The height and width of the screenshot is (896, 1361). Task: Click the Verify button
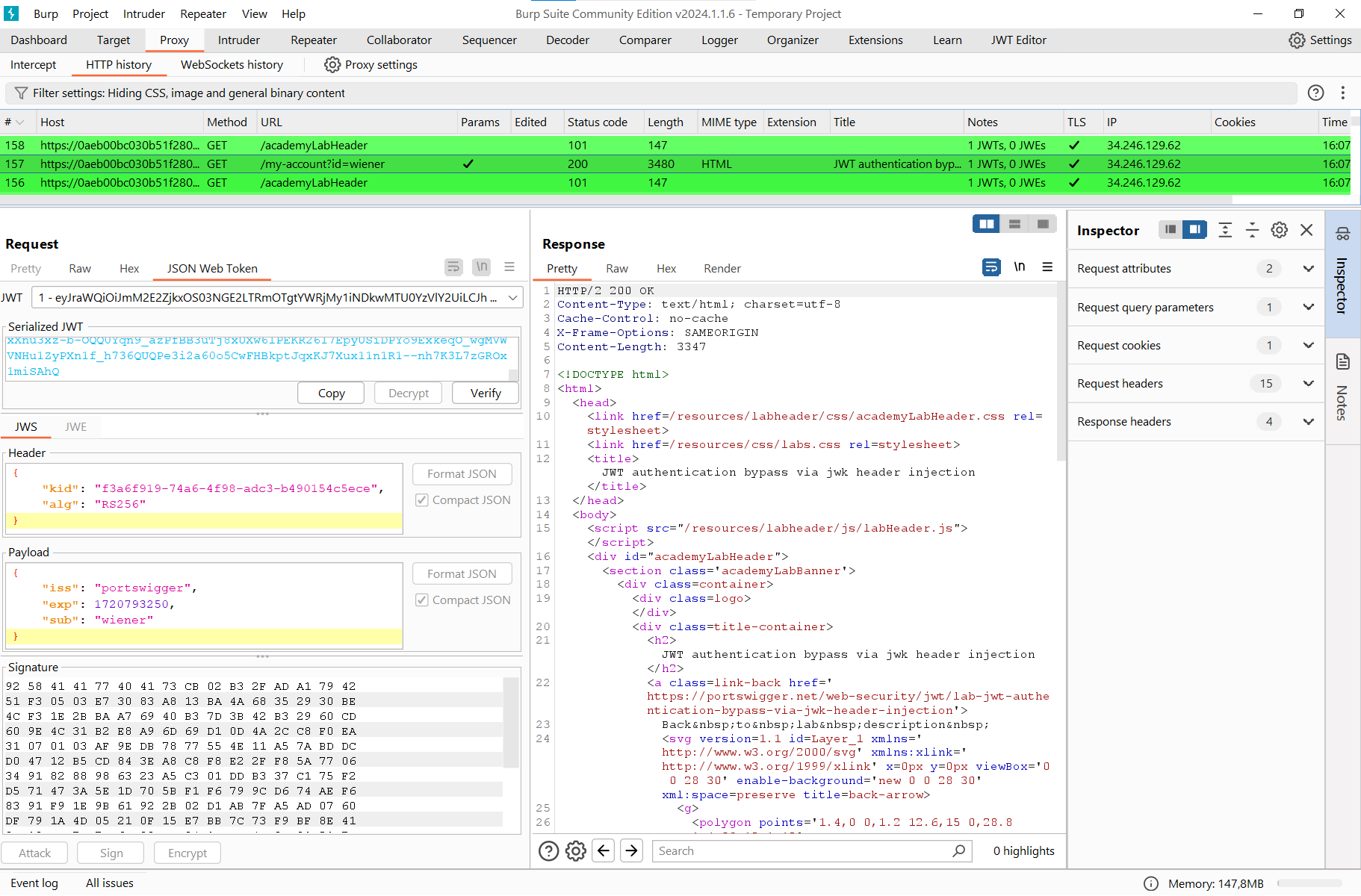486,393
